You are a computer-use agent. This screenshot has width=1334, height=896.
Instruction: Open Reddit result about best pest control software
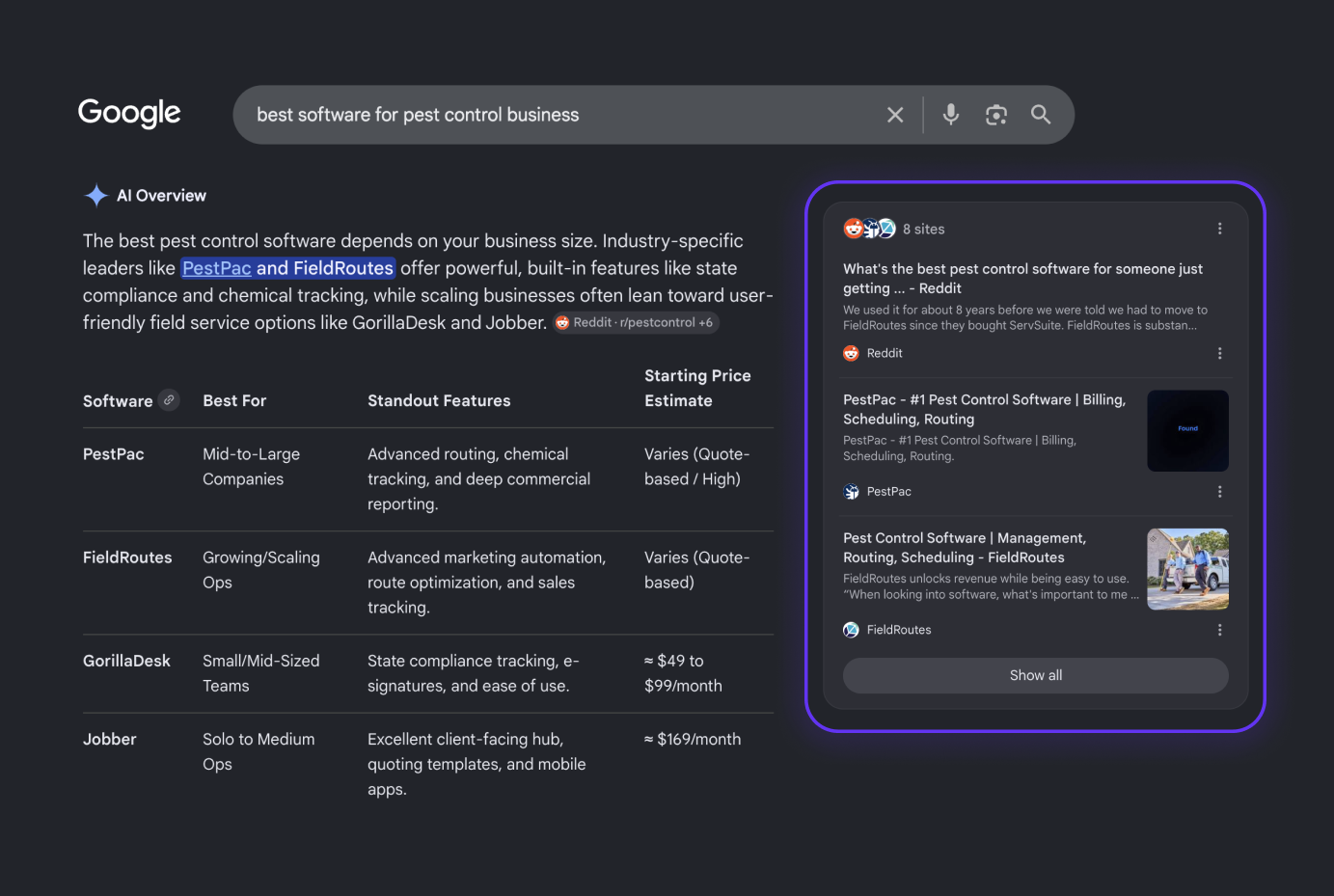tap(1022, 279)
